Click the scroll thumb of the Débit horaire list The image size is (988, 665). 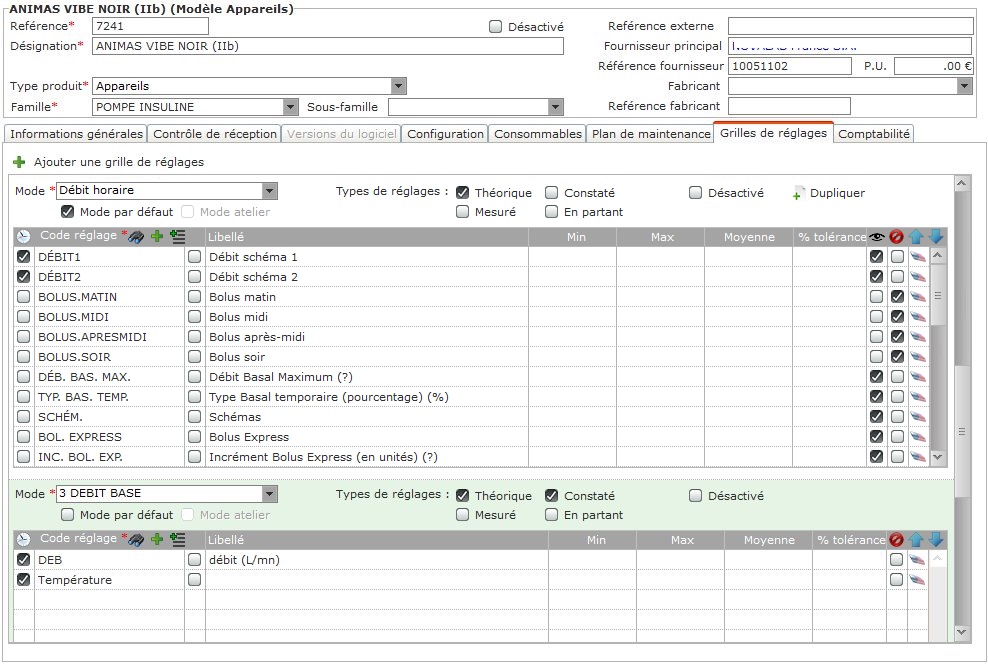tap(938, 295)
